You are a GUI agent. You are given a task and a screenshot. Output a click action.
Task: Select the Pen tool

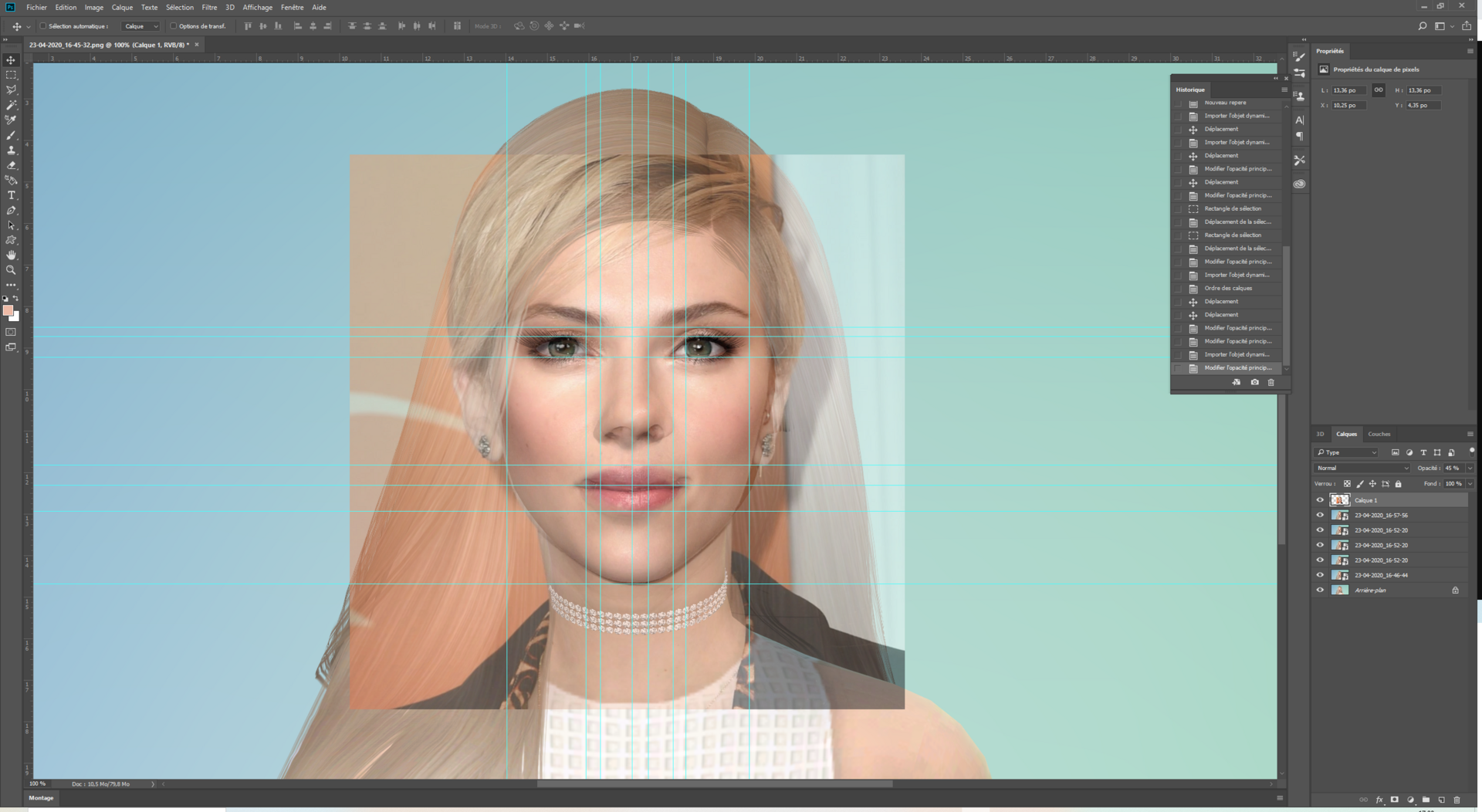click(11, 210)
